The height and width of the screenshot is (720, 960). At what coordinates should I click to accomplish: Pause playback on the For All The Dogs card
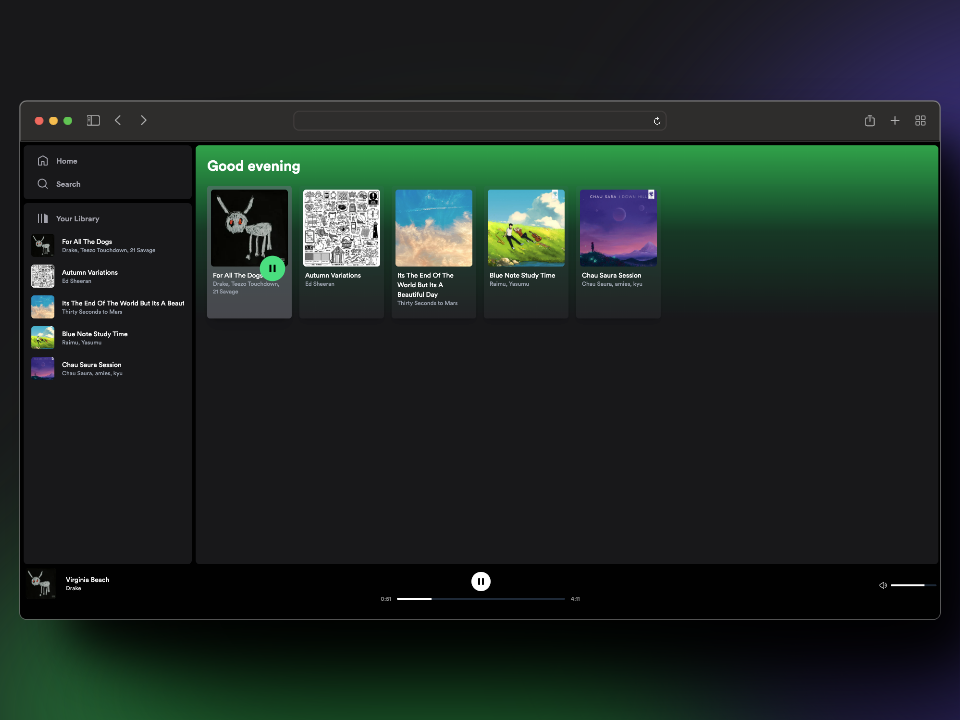click(x=272, y=268)
